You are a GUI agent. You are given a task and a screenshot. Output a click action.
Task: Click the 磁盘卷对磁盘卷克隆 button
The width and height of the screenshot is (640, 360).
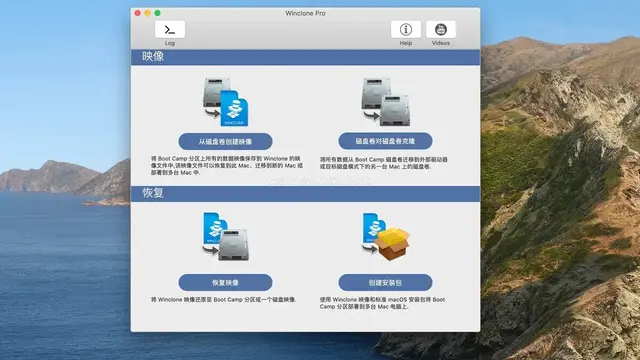pyautogui.click(x=385, y=141)
